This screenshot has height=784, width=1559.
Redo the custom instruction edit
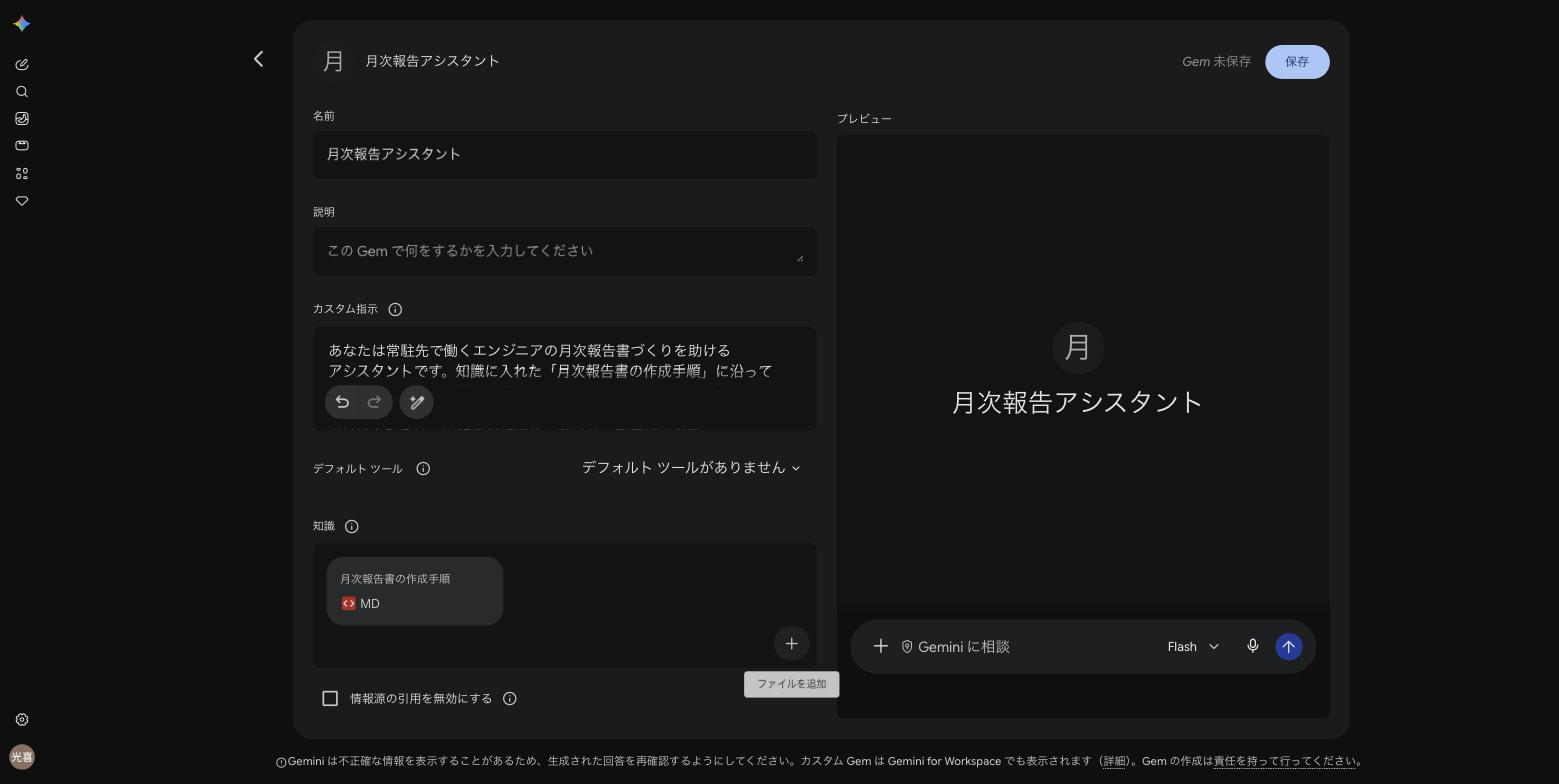point(375,402)
